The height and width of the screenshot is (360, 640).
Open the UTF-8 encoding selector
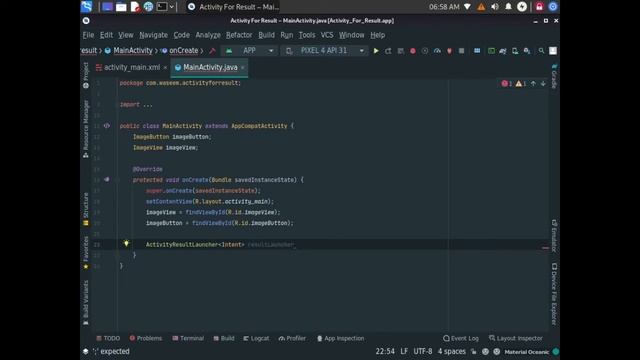(x=422, y=351)
